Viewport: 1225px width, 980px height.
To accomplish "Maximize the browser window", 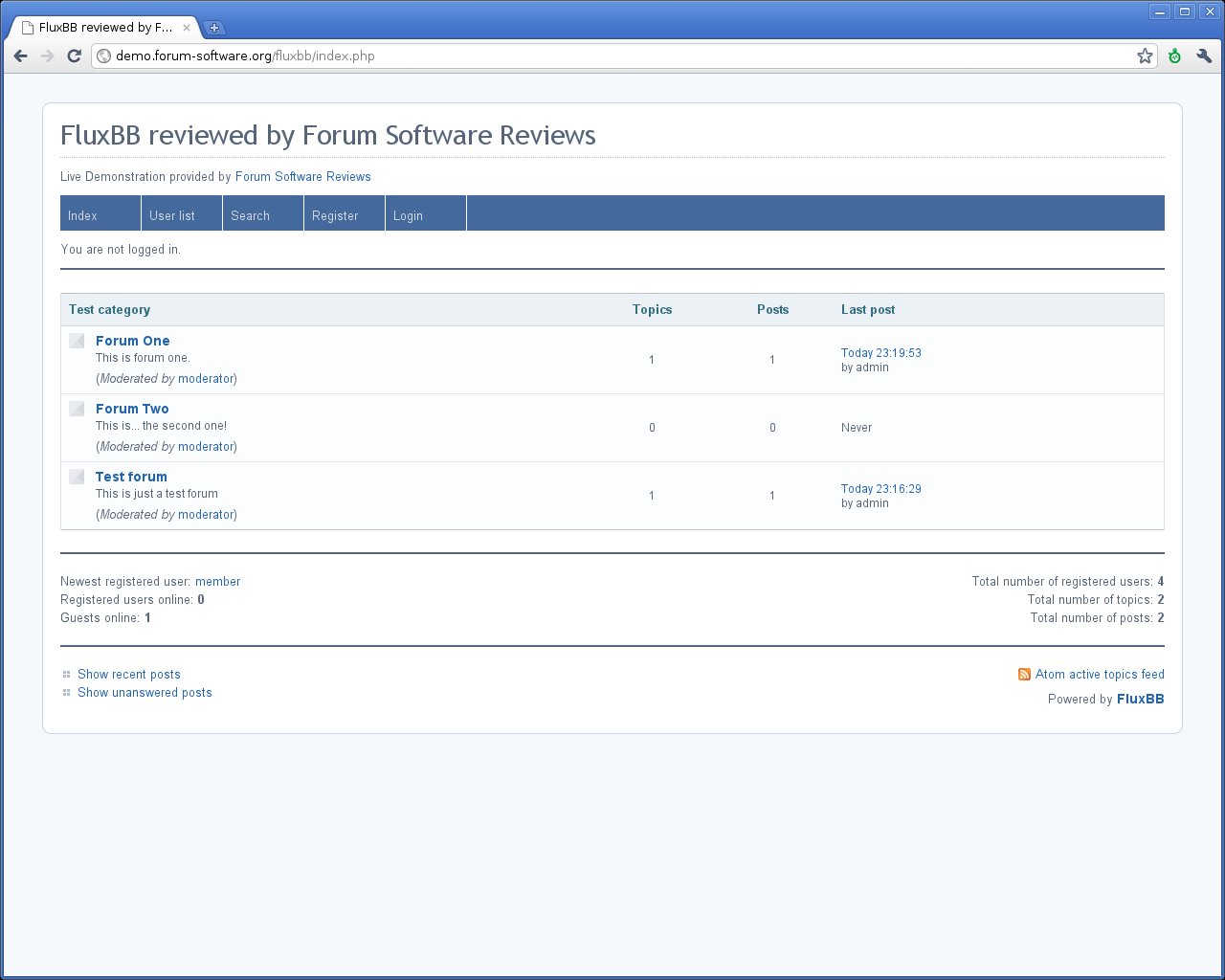I will pyautogui.click(x=1185, y=11).
